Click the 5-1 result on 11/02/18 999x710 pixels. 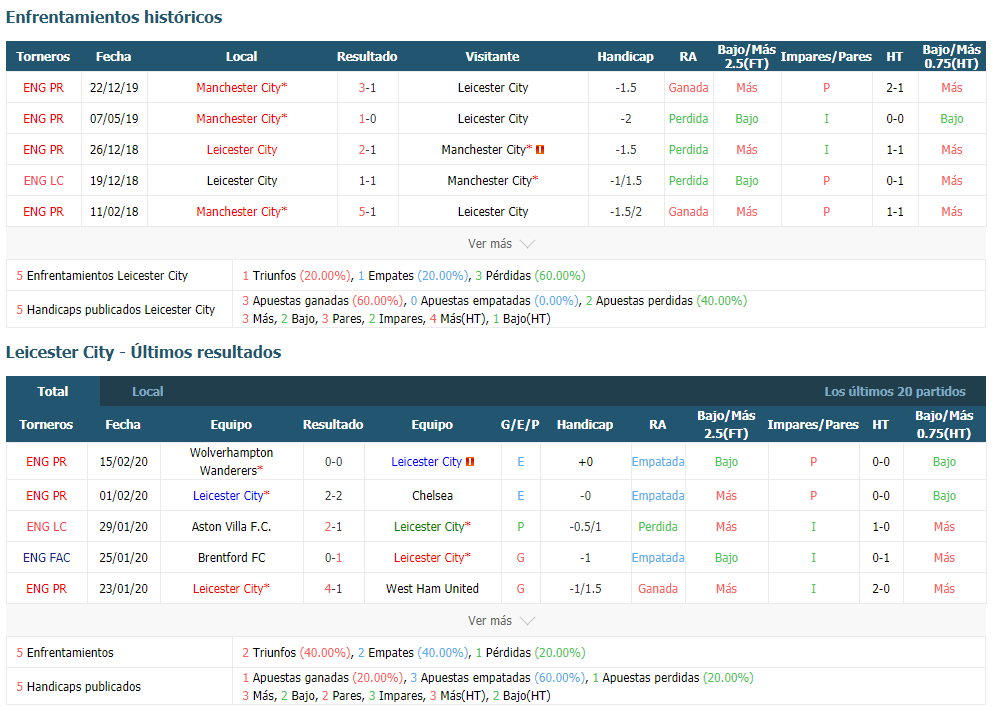(x=367, y=212)
